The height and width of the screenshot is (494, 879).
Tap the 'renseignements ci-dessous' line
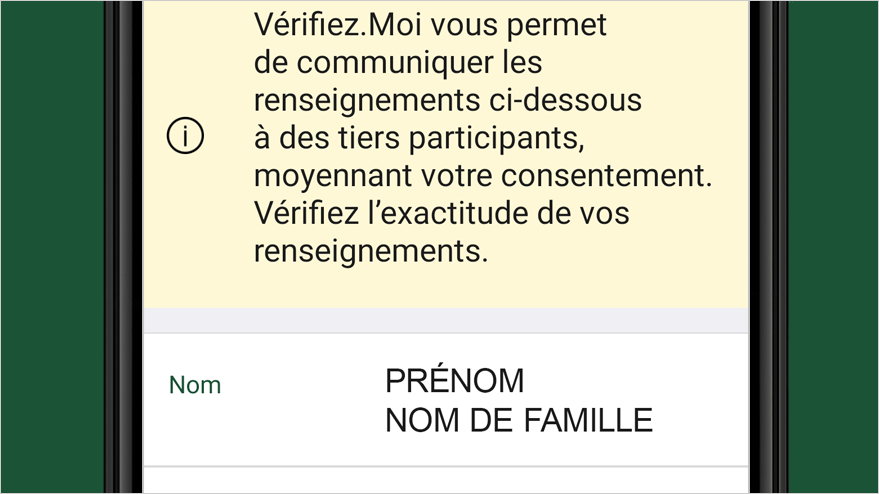tap(447, 100)
